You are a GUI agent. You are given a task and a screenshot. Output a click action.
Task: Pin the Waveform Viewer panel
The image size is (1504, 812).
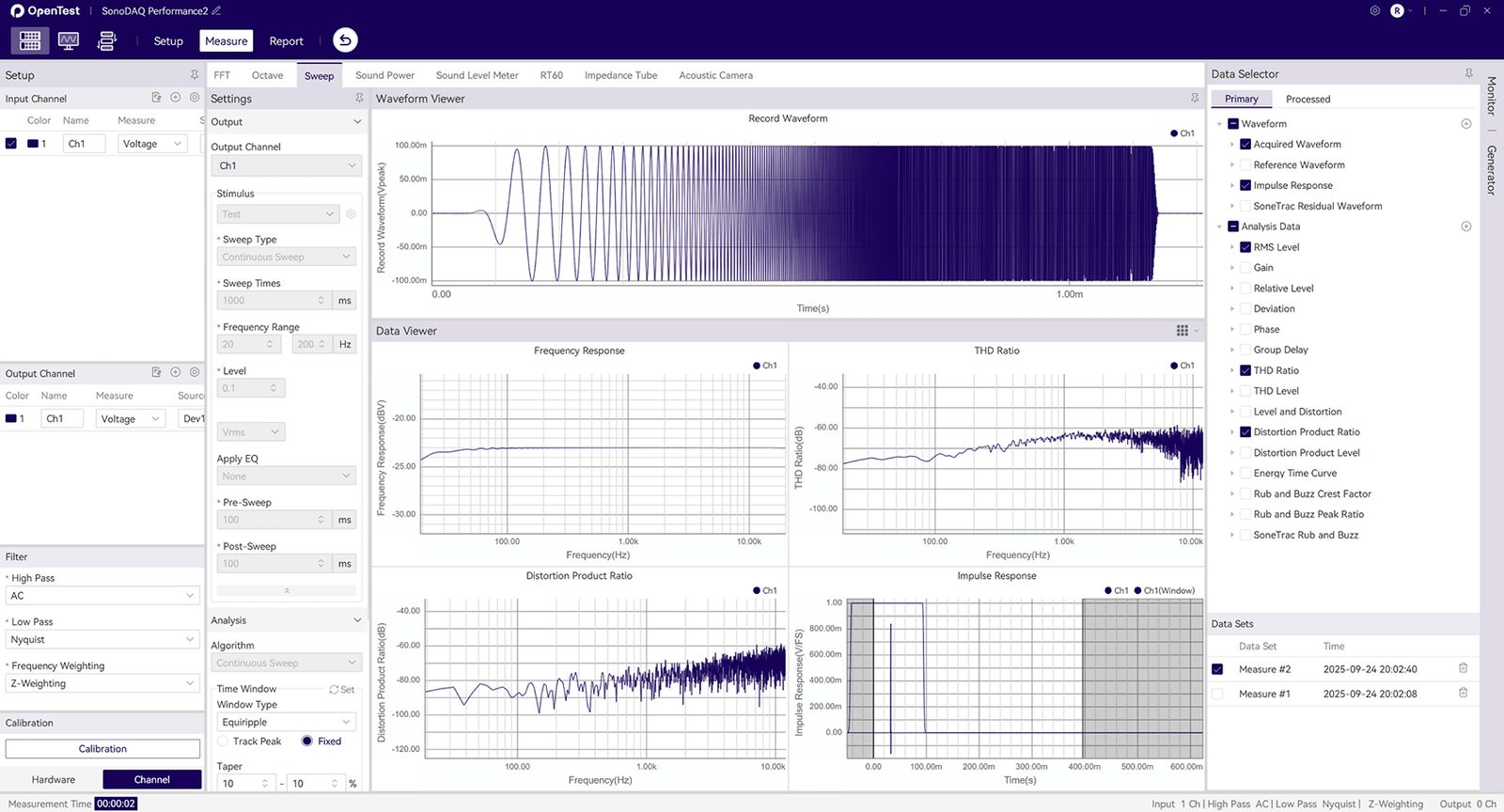1195,99
